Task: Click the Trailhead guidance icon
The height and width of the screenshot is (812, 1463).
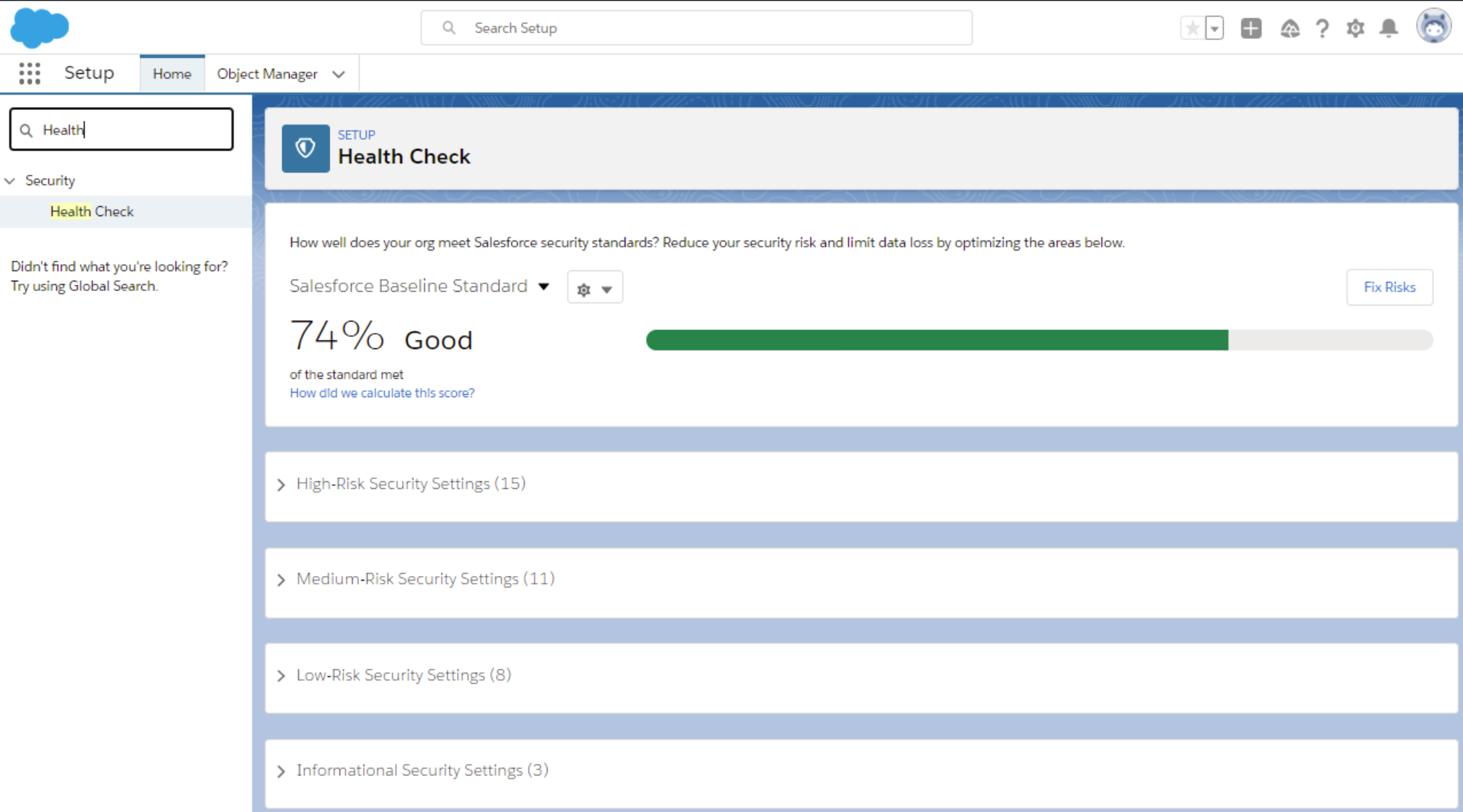Action: click(x=1290, y=28)
